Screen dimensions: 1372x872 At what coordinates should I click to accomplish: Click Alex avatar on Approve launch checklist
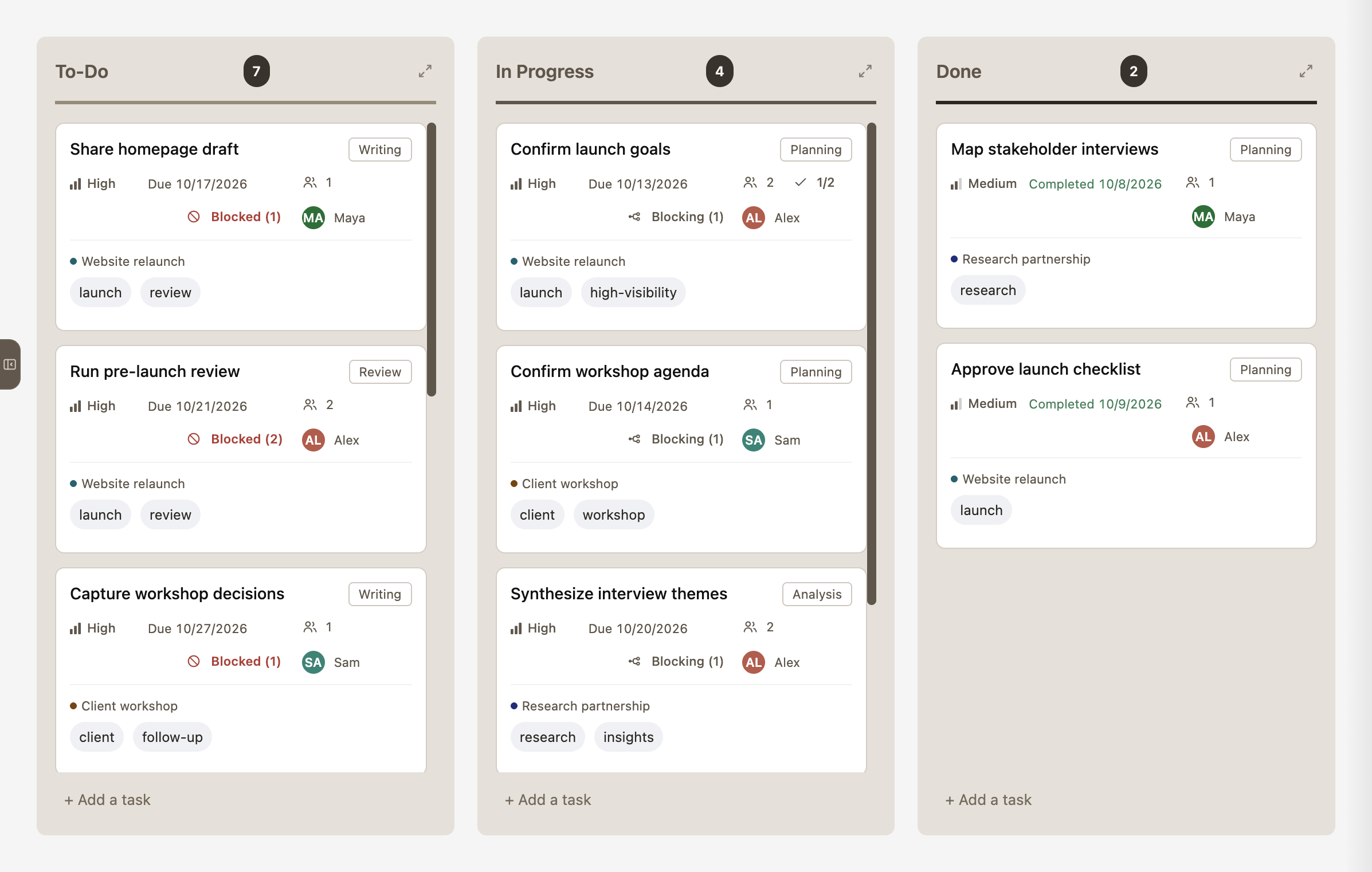pos(1203,437)
